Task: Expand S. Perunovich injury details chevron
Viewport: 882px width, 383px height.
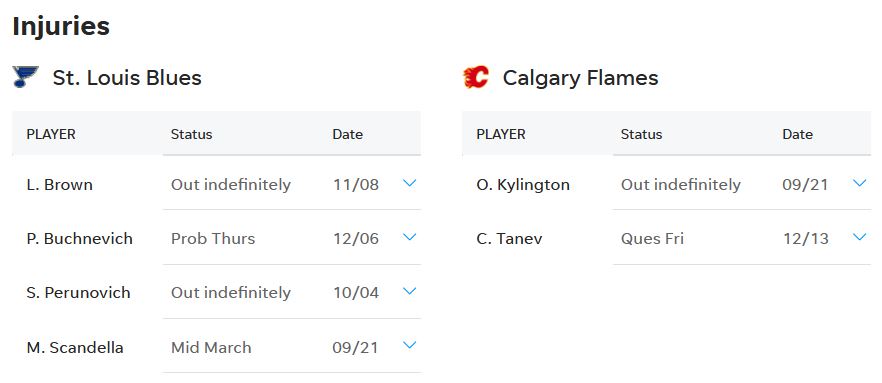Action: (410, 291)
